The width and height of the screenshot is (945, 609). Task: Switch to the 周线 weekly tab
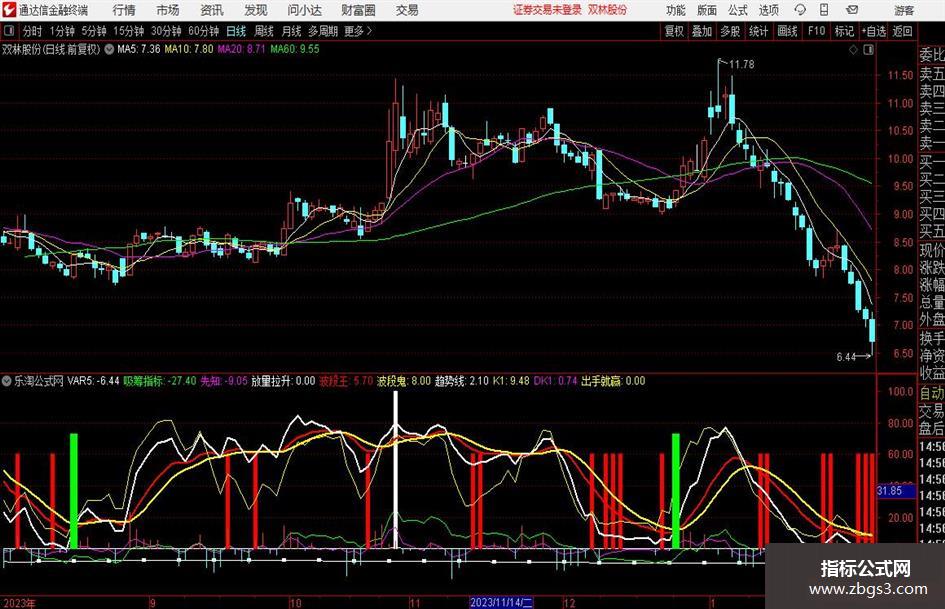point(264,31)
